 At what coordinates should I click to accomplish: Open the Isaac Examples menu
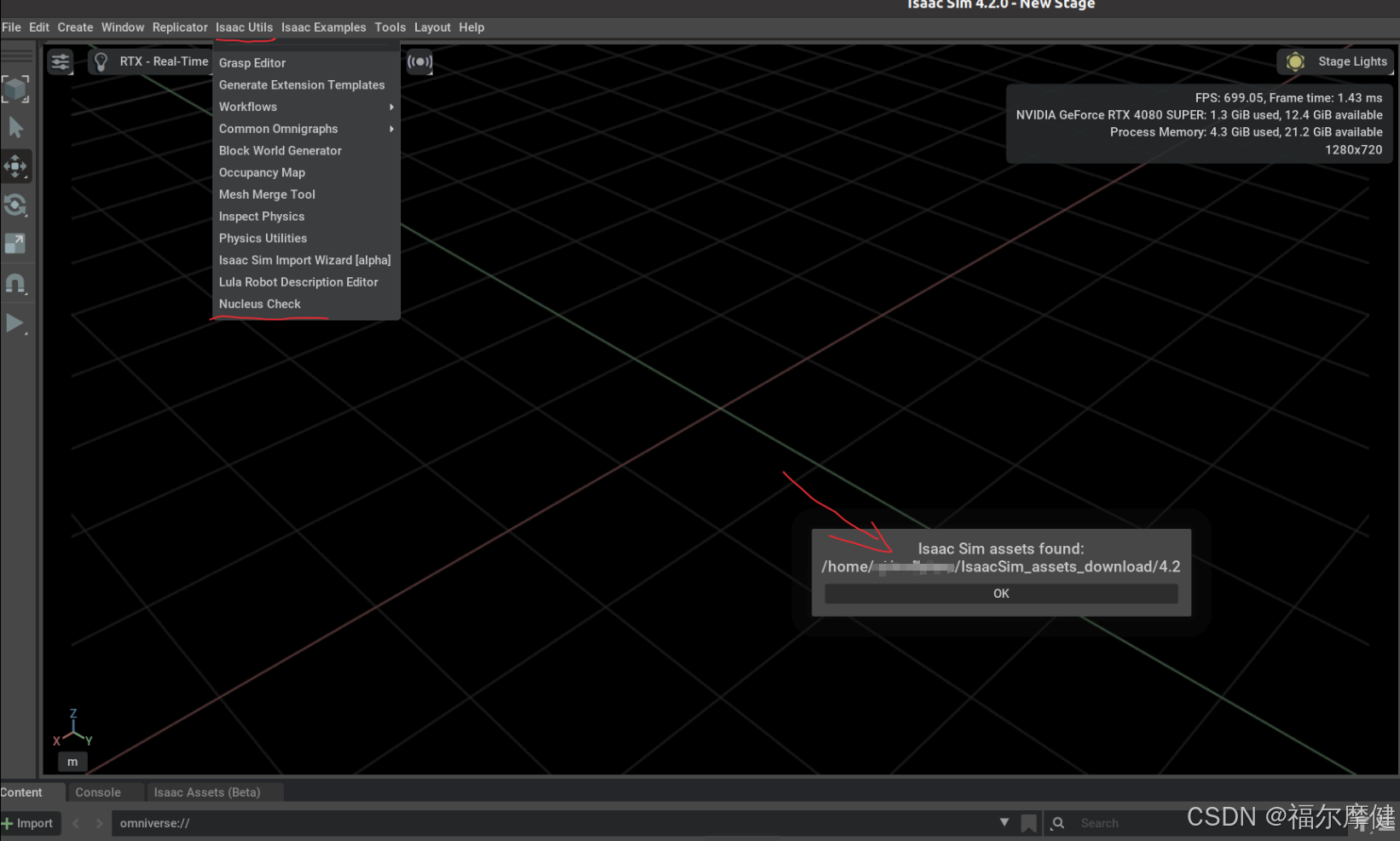tap(323, 26)
